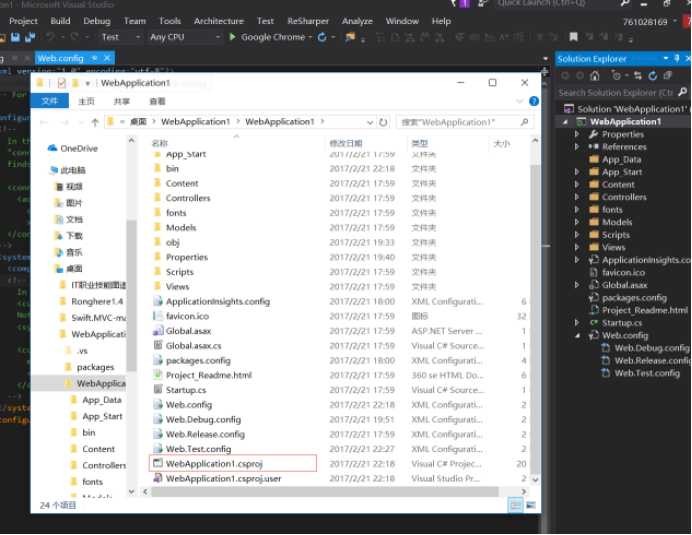Expand Properties node in Solution Explorer
Viewport: 692px width, 535px height.
[577, 134]
